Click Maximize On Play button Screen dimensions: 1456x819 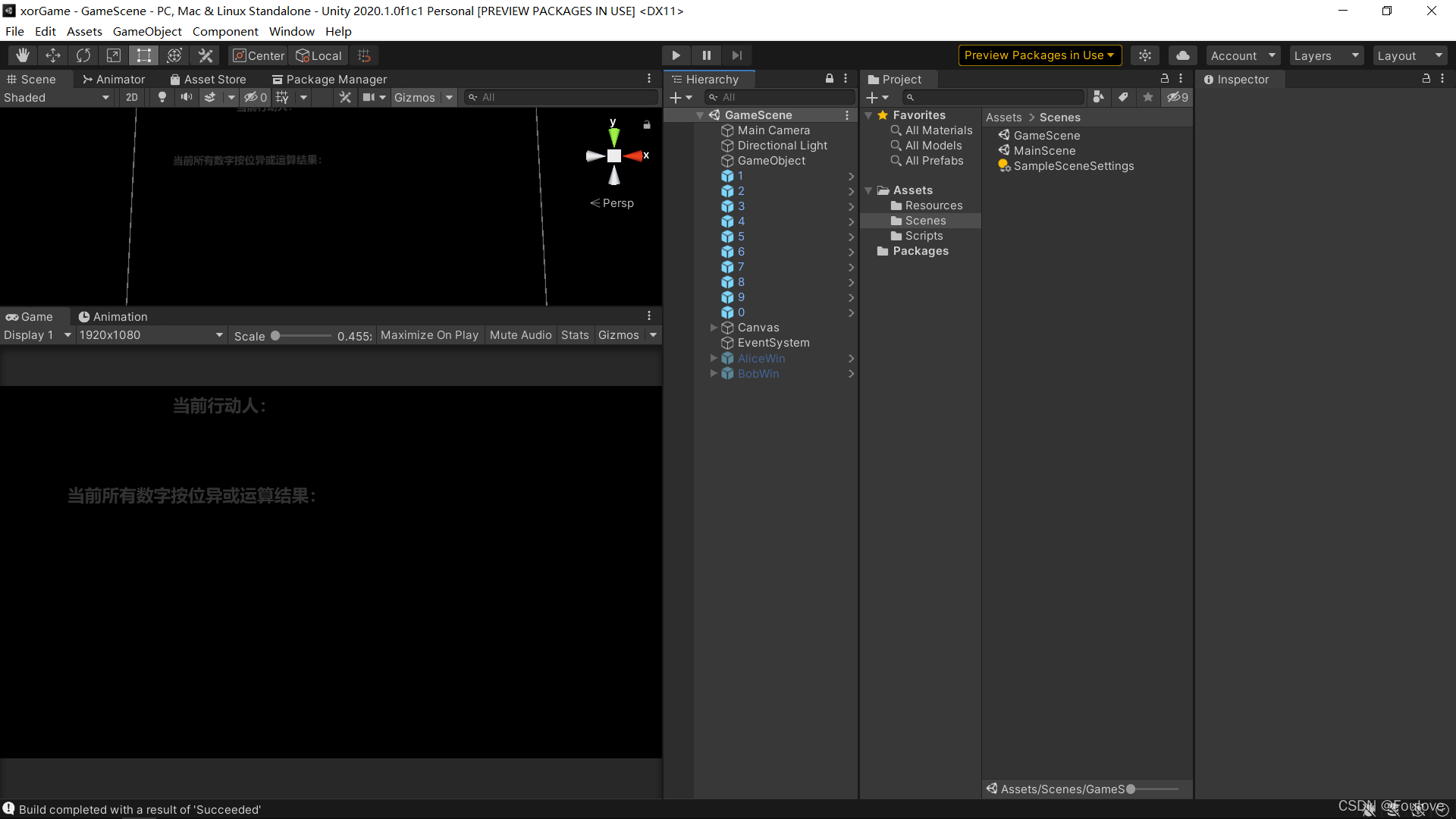point(429,335)
